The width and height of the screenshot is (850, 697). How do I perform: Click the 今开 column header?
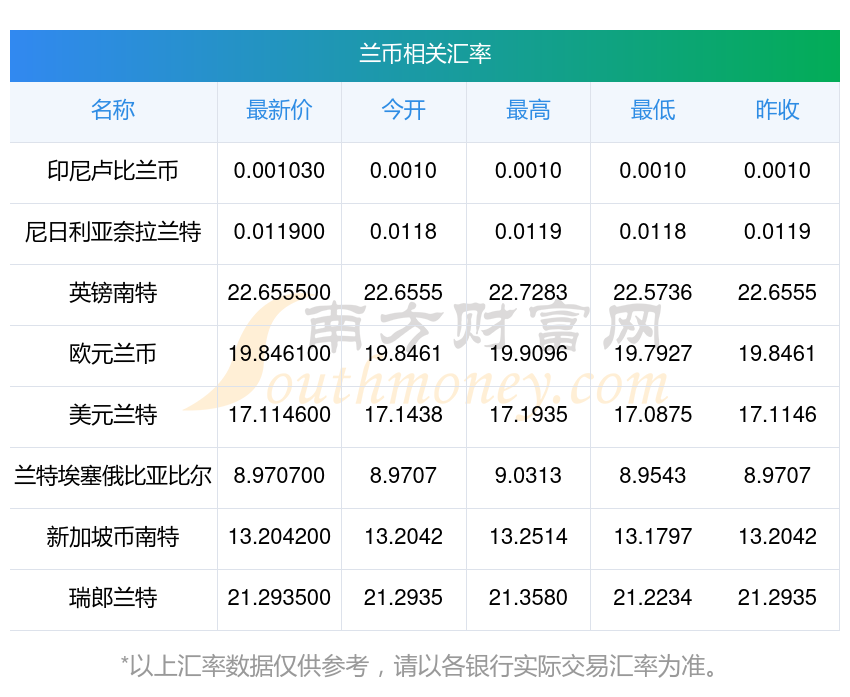[x=403, y=111]
